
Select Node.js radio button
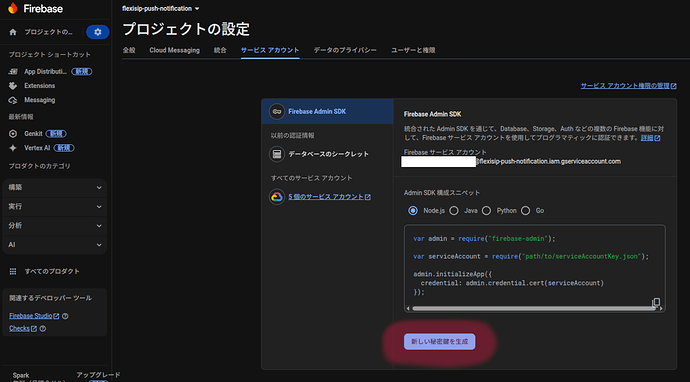pos(413,211)
